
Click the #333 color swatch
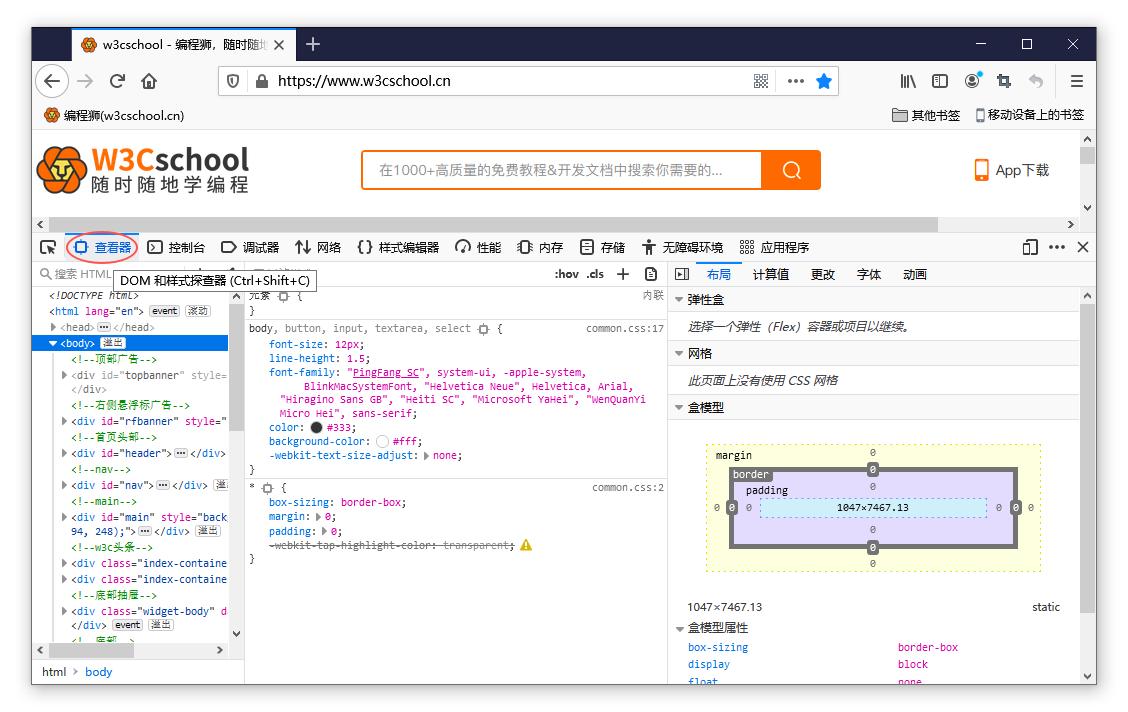(316, 427)
